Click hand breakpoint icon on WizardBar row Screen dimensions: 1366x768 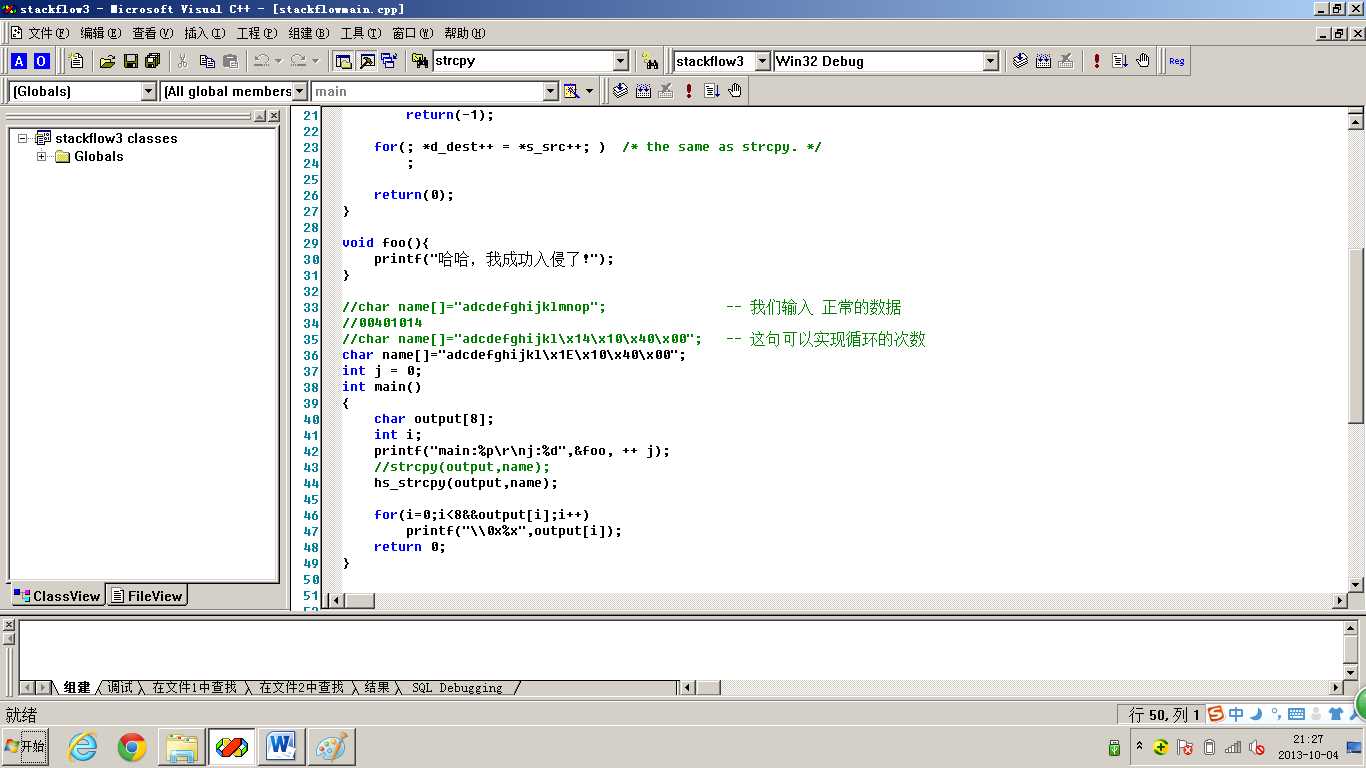coord(735,91)
